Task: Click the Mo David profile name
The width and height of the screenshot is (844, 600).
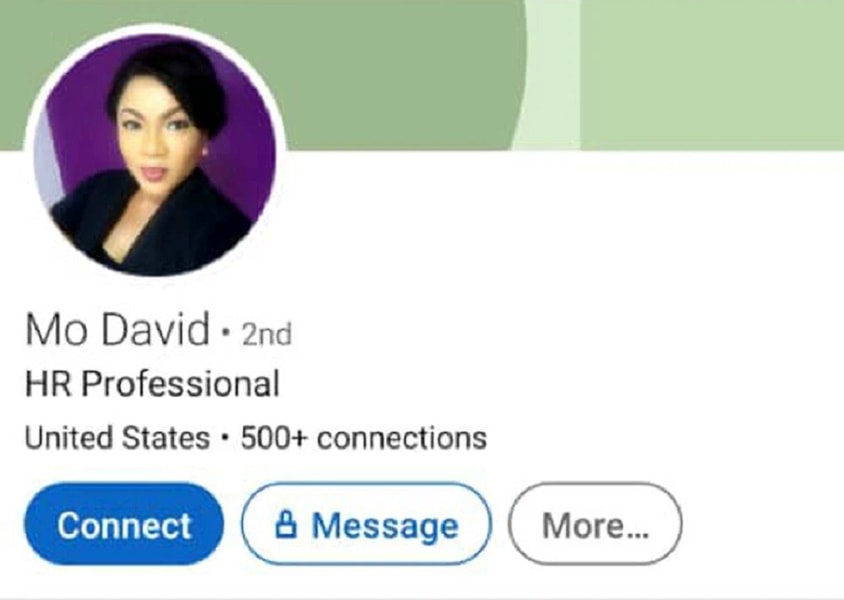Action: pos(117,329)
